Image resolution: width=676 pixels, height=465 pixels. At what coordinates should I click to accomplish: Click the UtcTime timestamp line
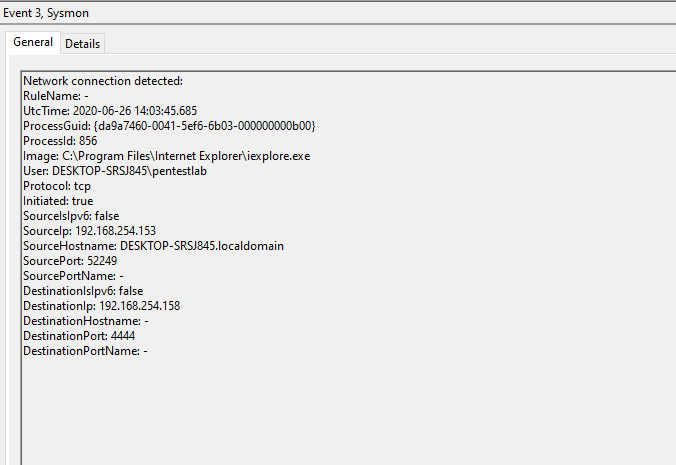[110, 111]
